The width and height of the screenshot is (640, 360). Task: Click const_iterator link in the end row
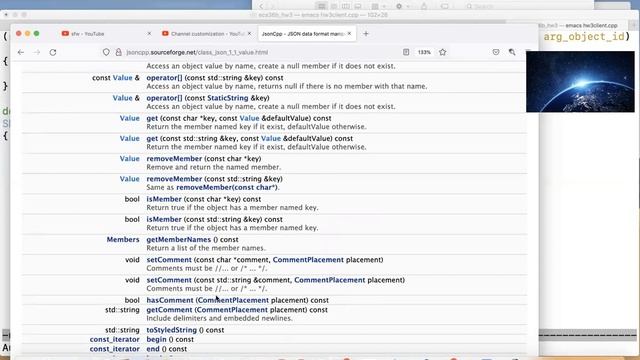(x=115, y=349)
